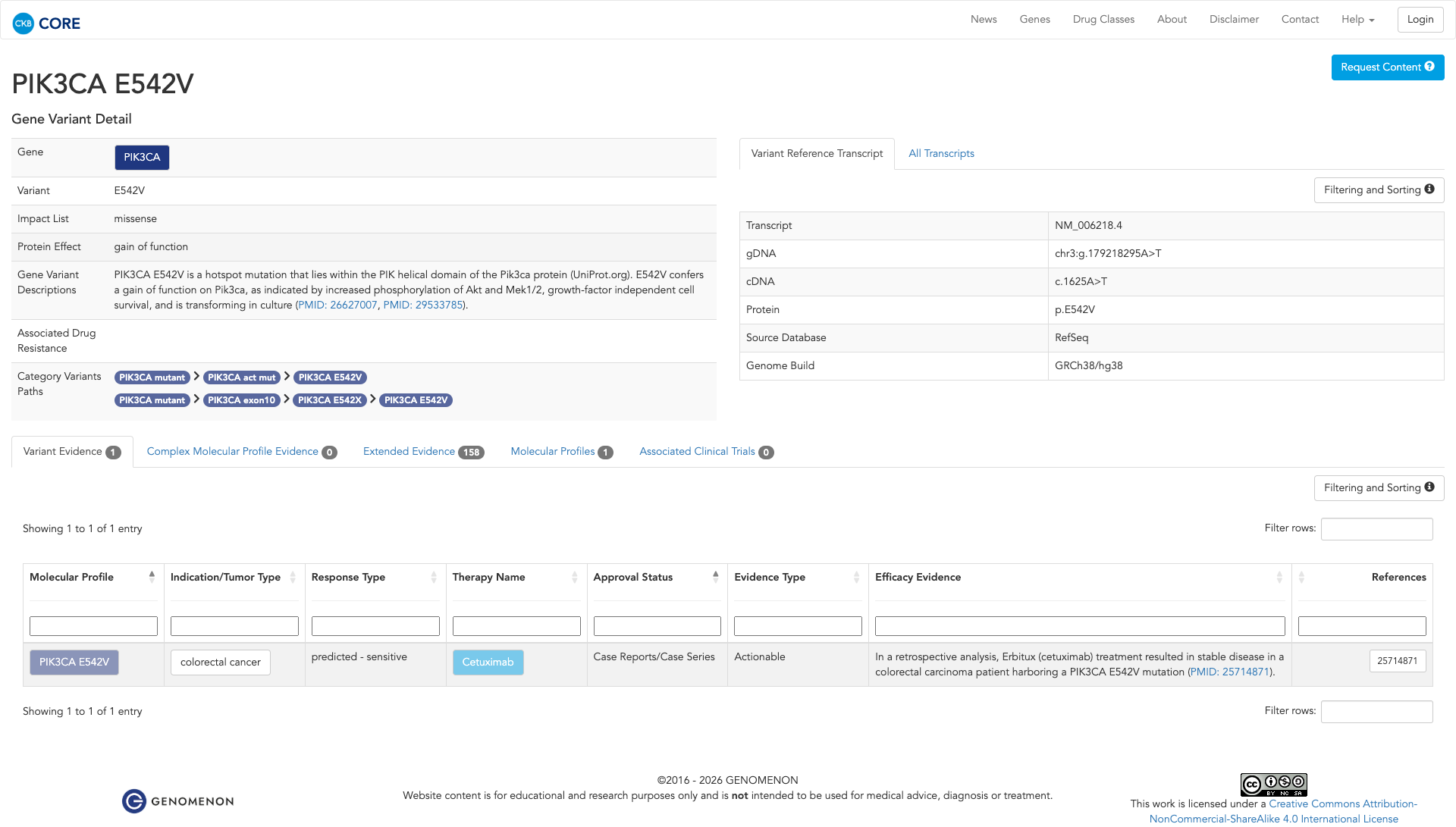The height and width of the screenshot is (827, 1456).
Task: Expand transcript Filtering and Sorting info
Action: coord(1378,190)
